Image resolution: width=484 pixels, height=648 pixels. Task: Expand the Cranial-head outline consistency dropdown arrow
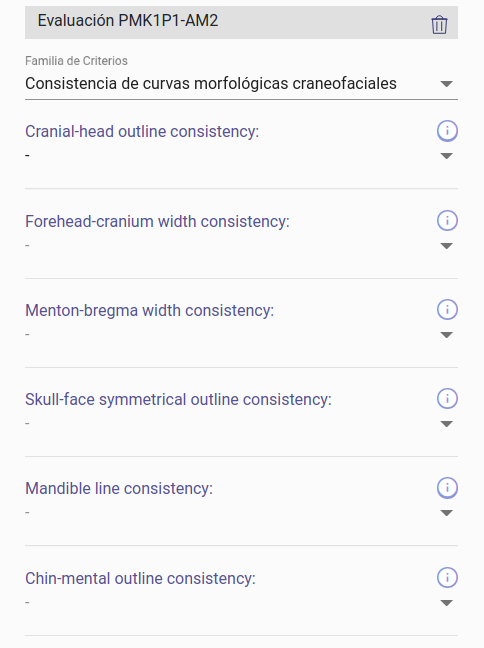[x=446, y=156]
